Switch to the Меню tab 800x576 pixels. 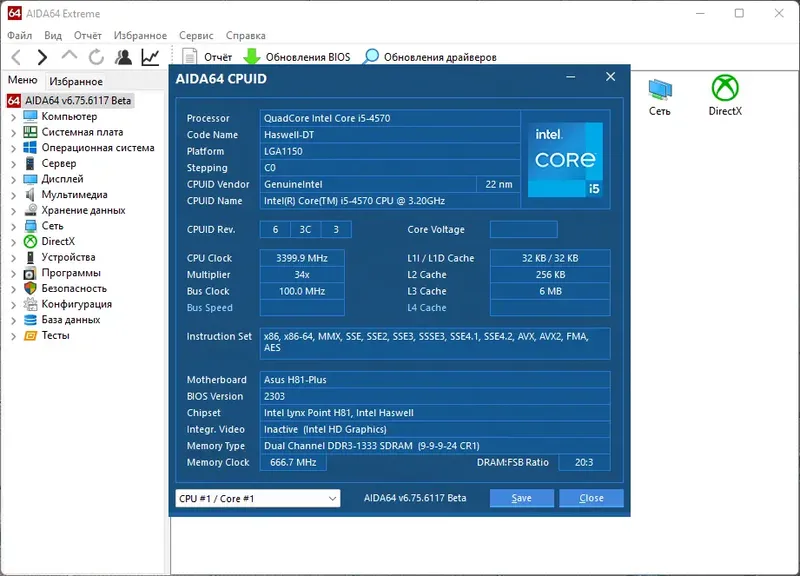tap(22, 80)
